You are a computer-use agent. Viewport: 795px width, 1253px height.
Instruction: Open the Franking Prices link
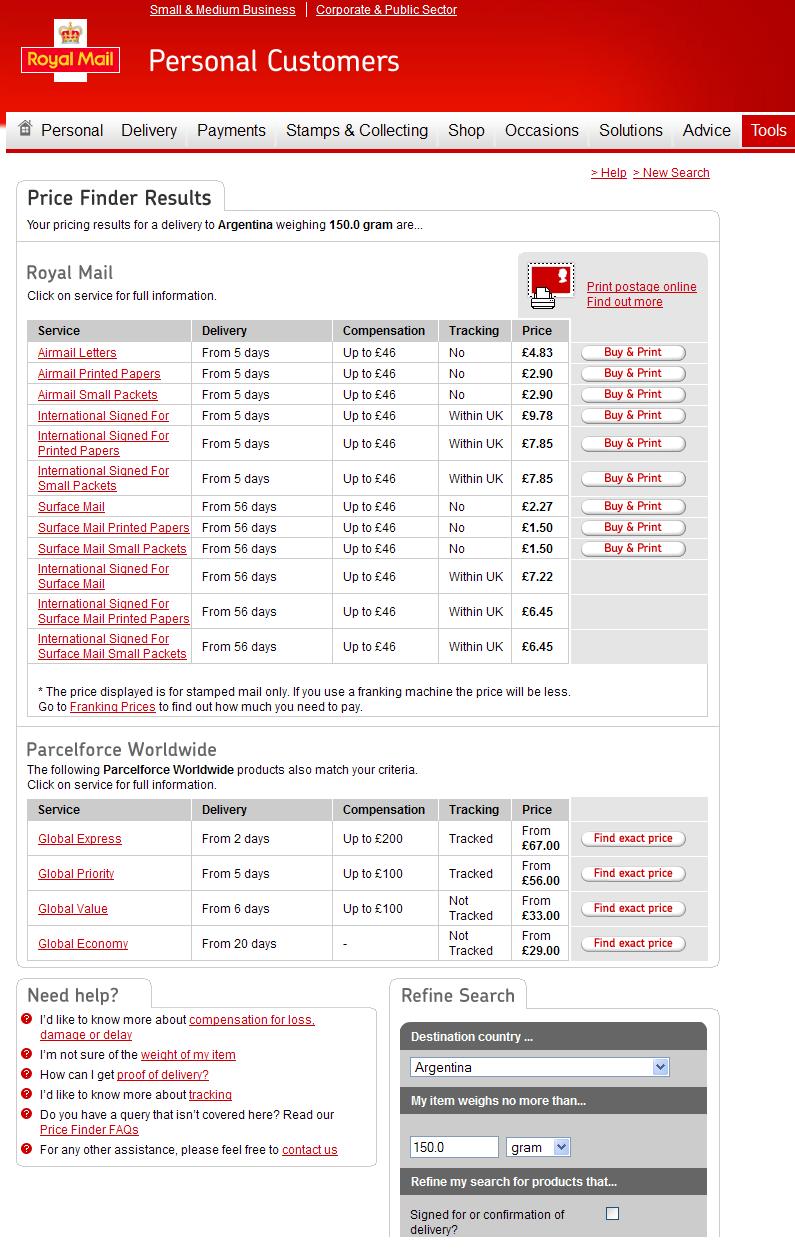[112, 706]
